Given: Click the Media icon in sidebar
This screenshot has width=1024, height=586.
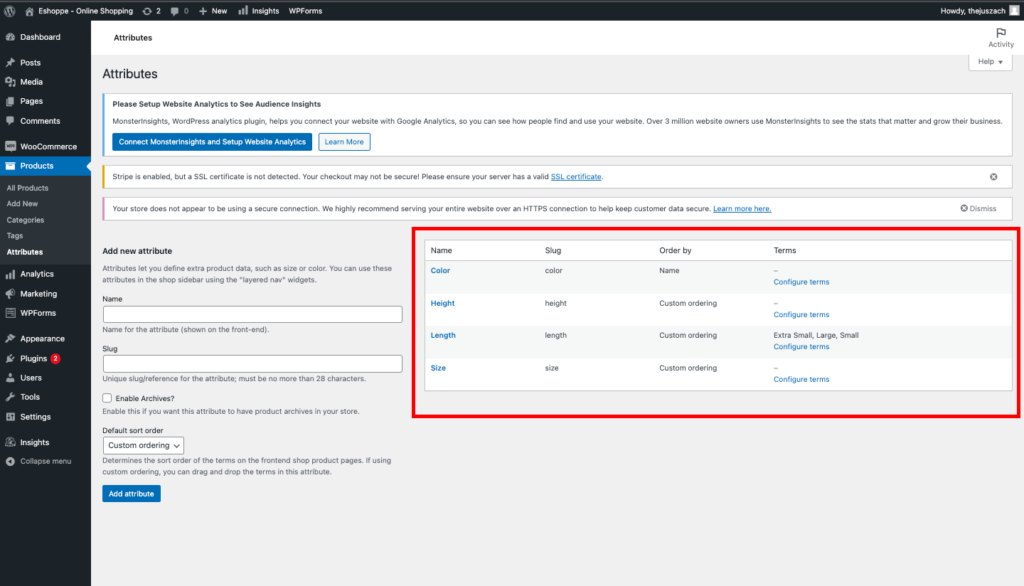Looking at the screenshot, I should (x=10, y=82).
